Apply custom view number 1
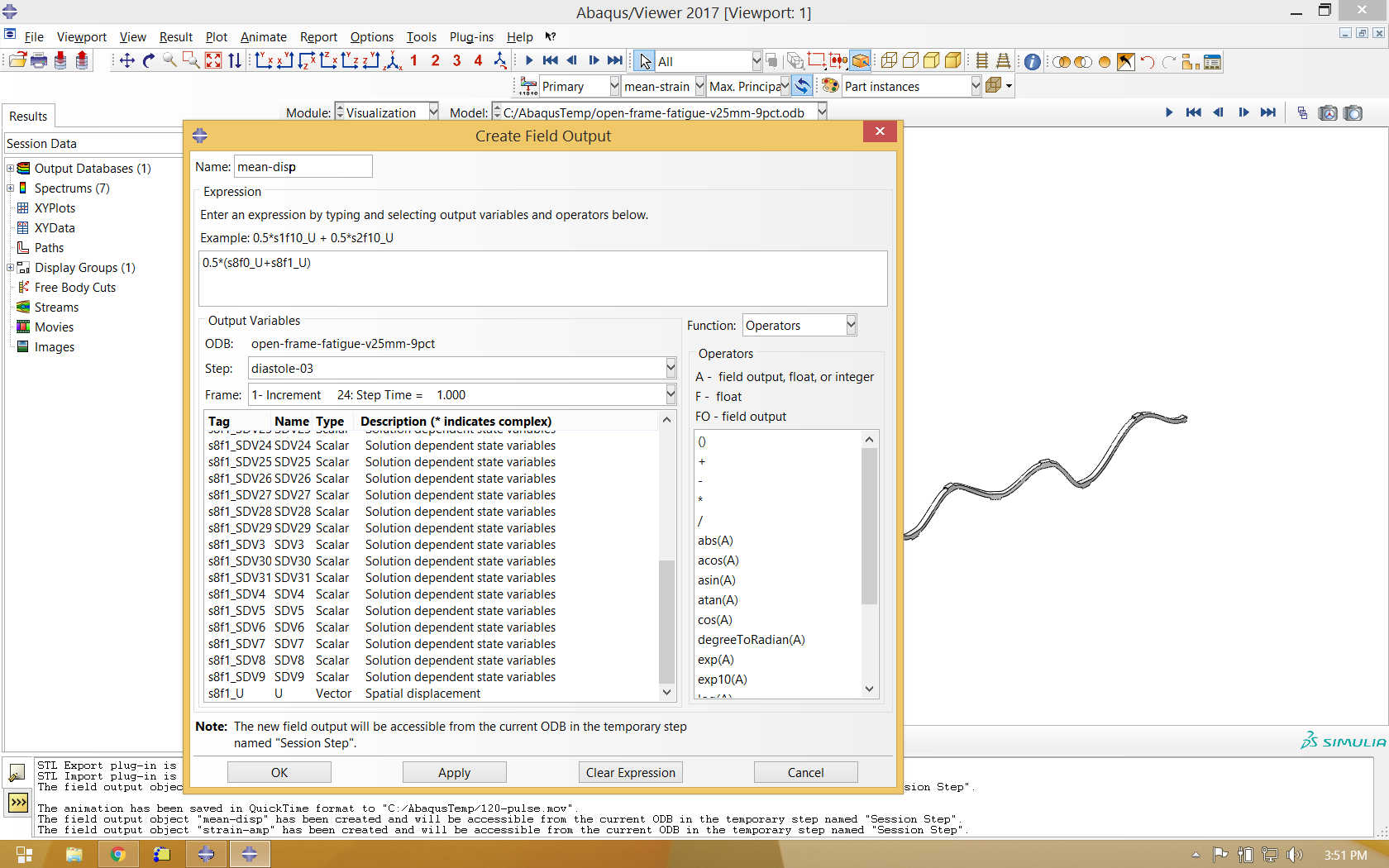 click(x=413, y=60)
